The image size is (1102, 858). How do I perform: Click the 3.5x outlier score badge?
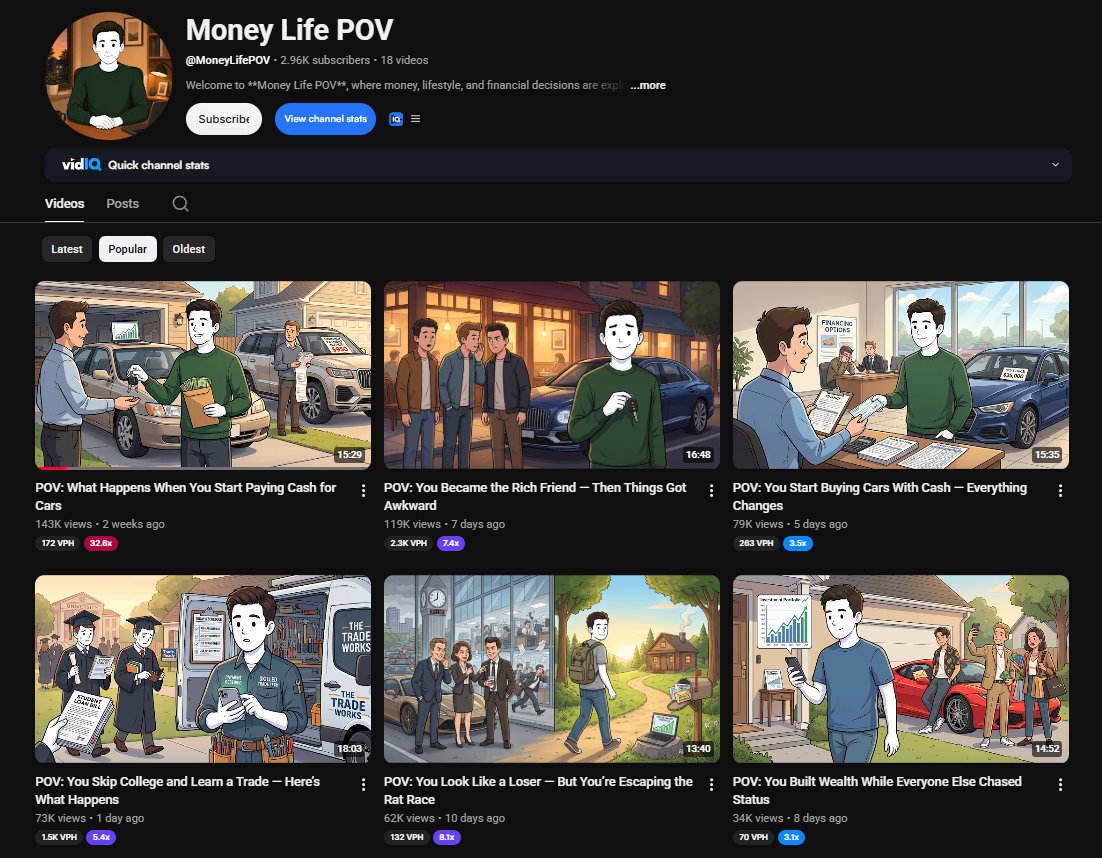tap(798, 543)
